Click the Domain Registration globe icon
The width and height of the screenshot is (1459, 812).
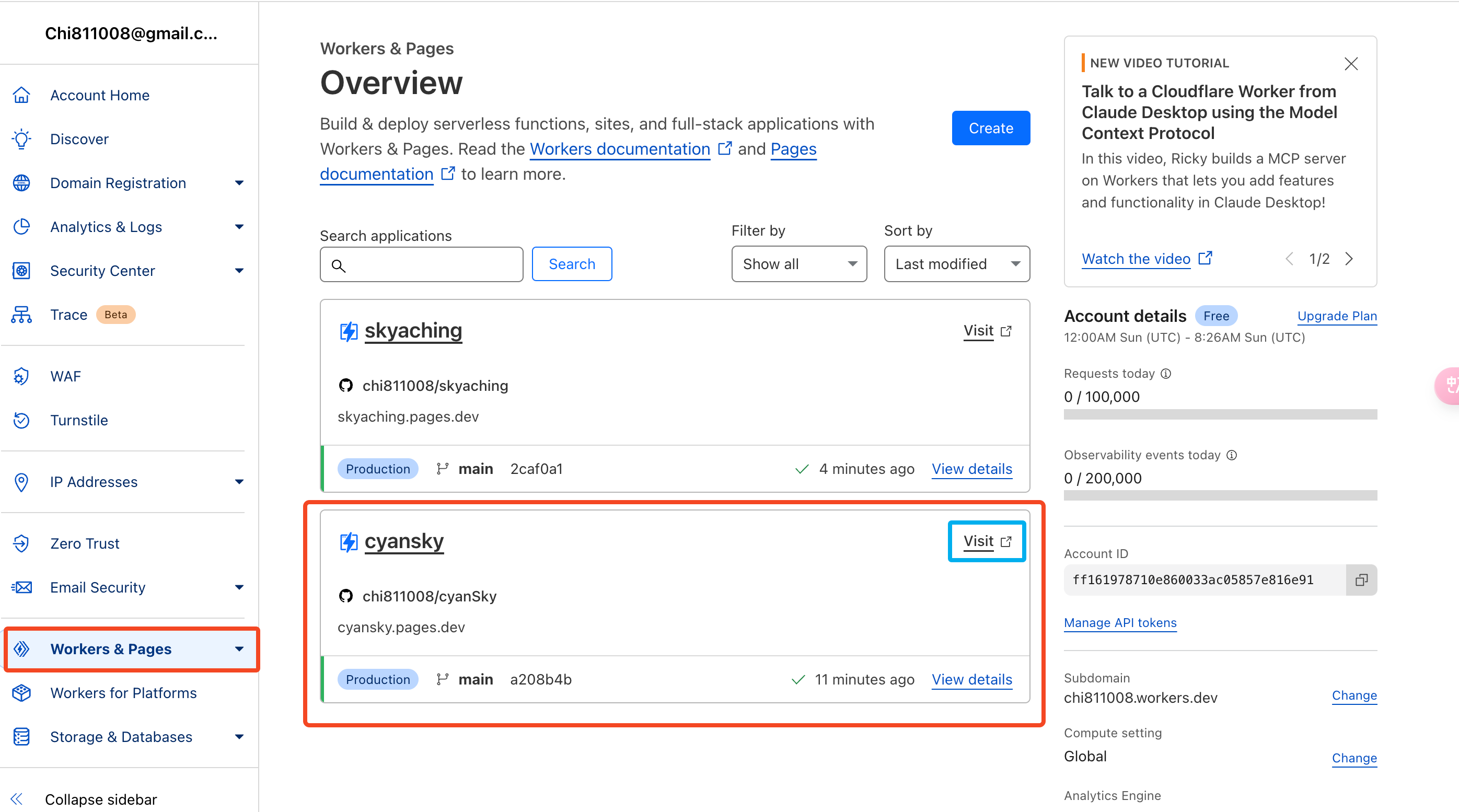(21, 183)
